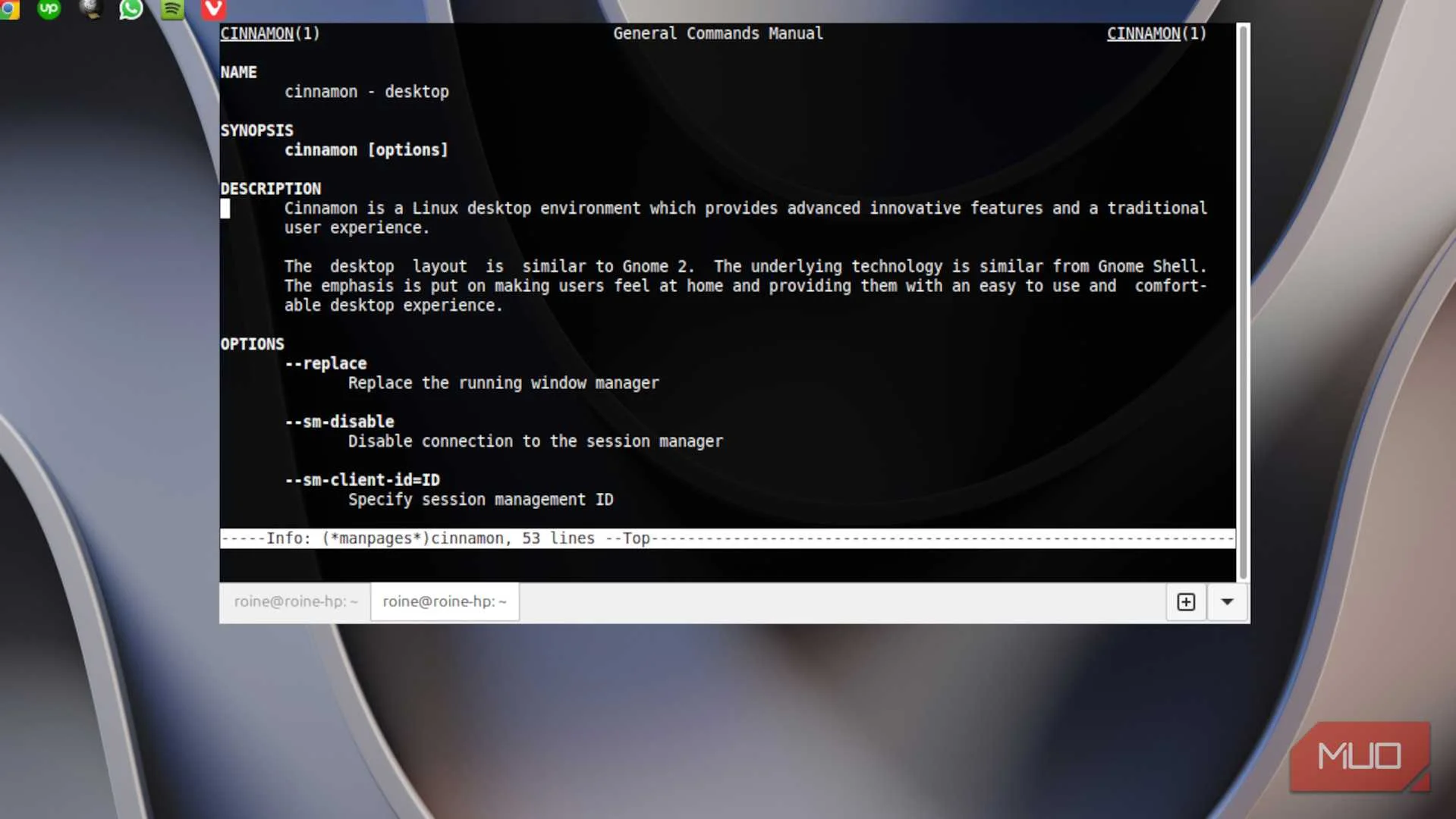Open WhatsApp from the top panel
This screenshot has width=1456, height=819.
pos(131,10)
